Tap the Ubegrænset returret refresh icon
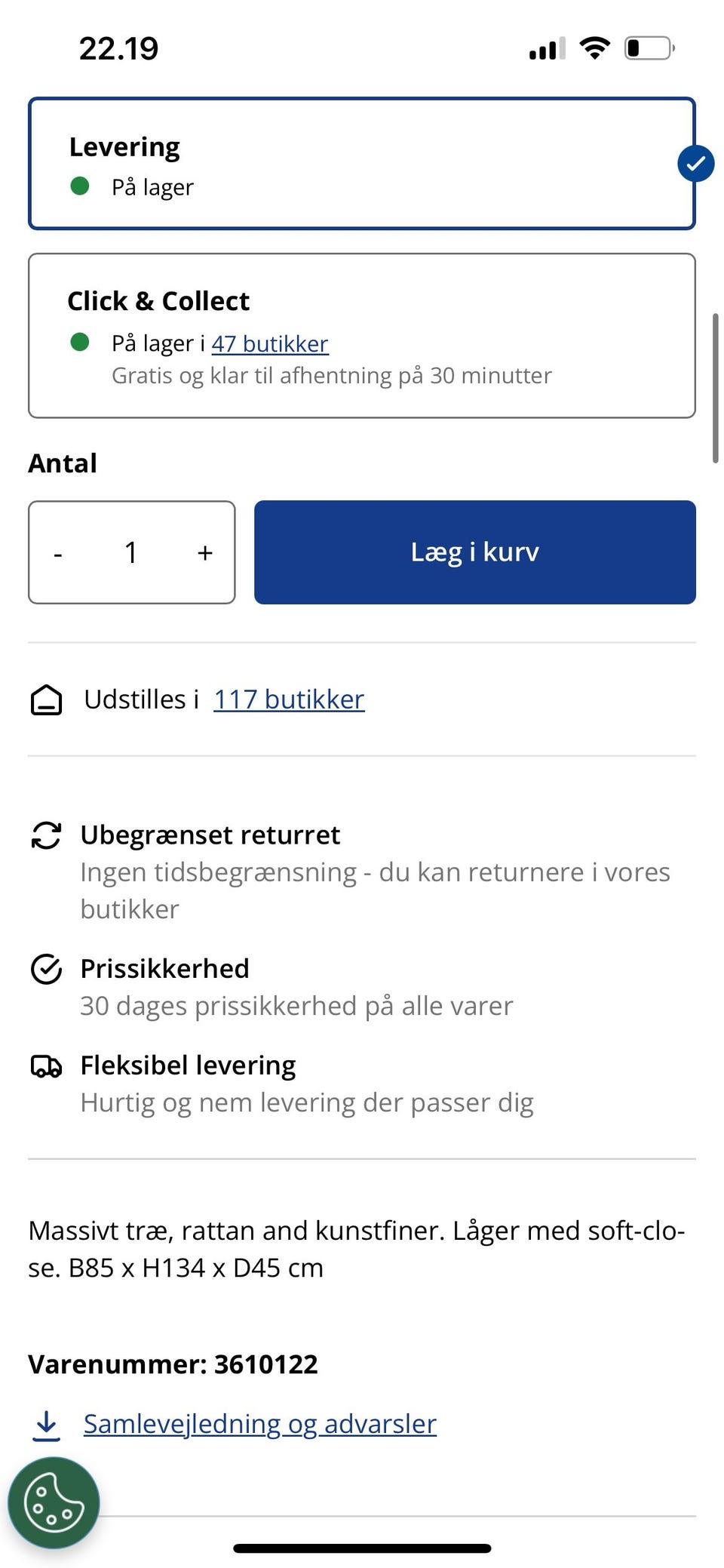Screen dimensions: 724x1568 46,835
